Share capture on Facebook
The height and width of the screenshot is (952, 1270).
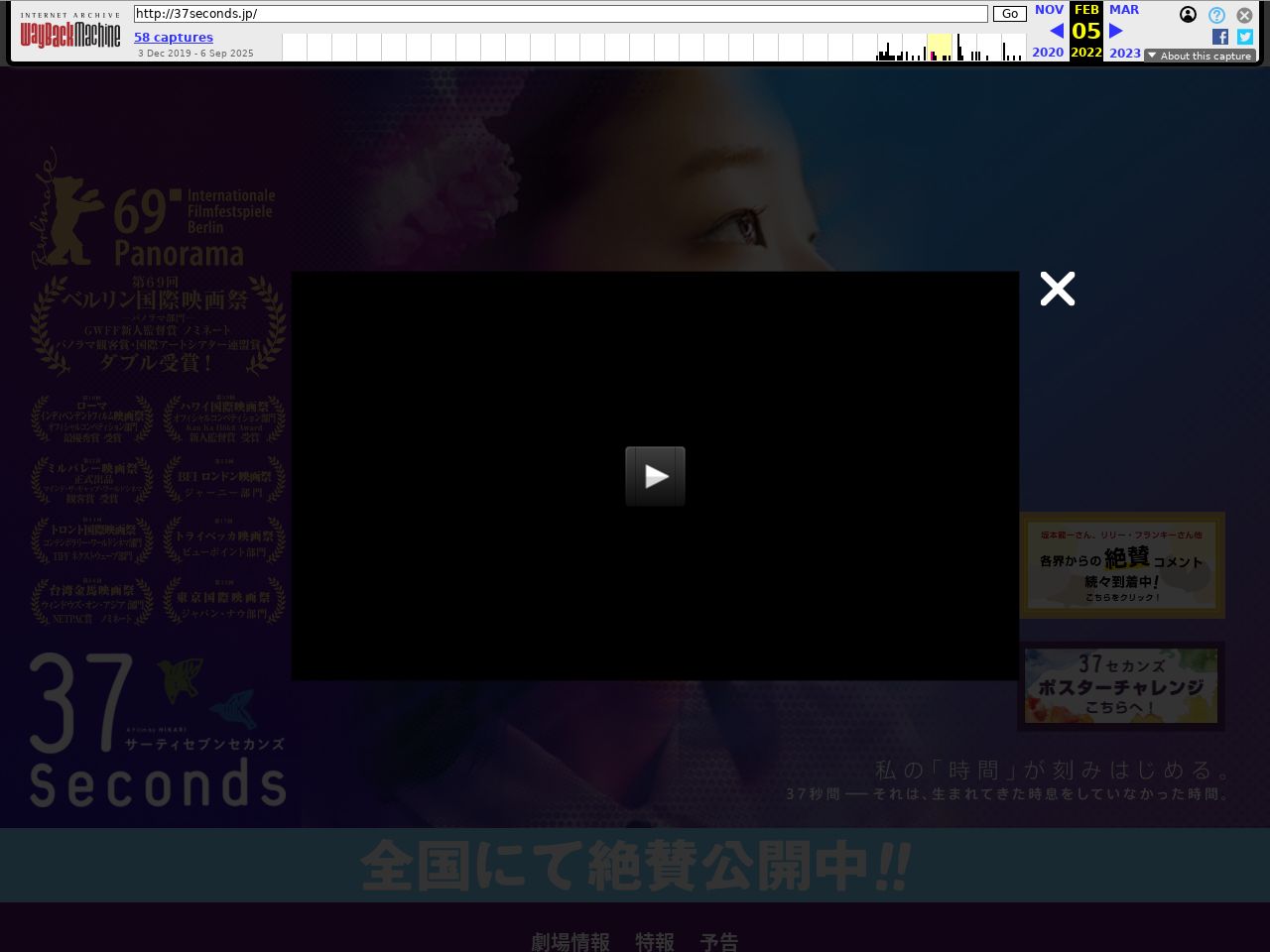(1220, 37)
